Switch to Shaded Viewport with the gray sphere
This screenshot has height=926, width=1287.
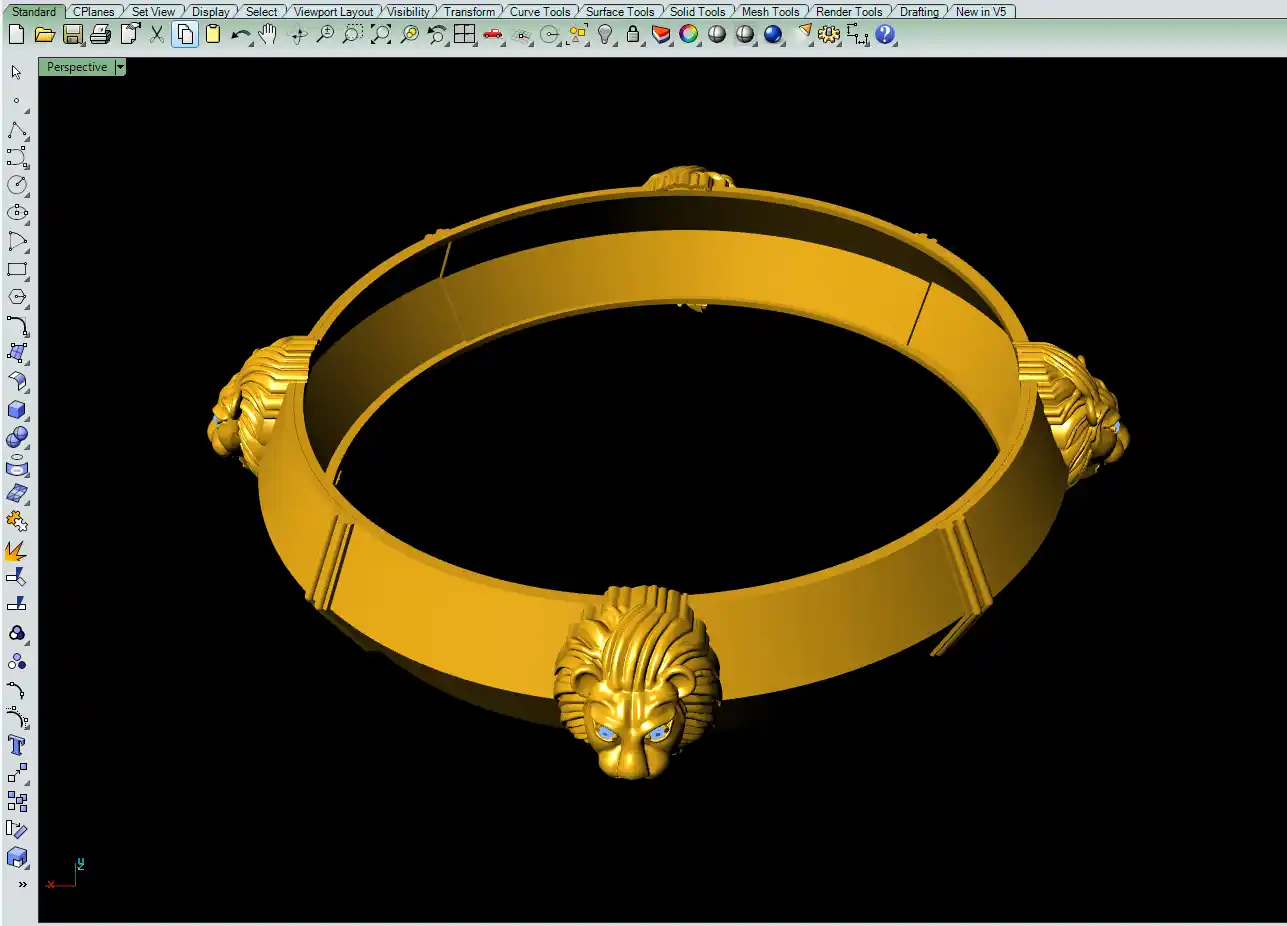coord(717,34)
